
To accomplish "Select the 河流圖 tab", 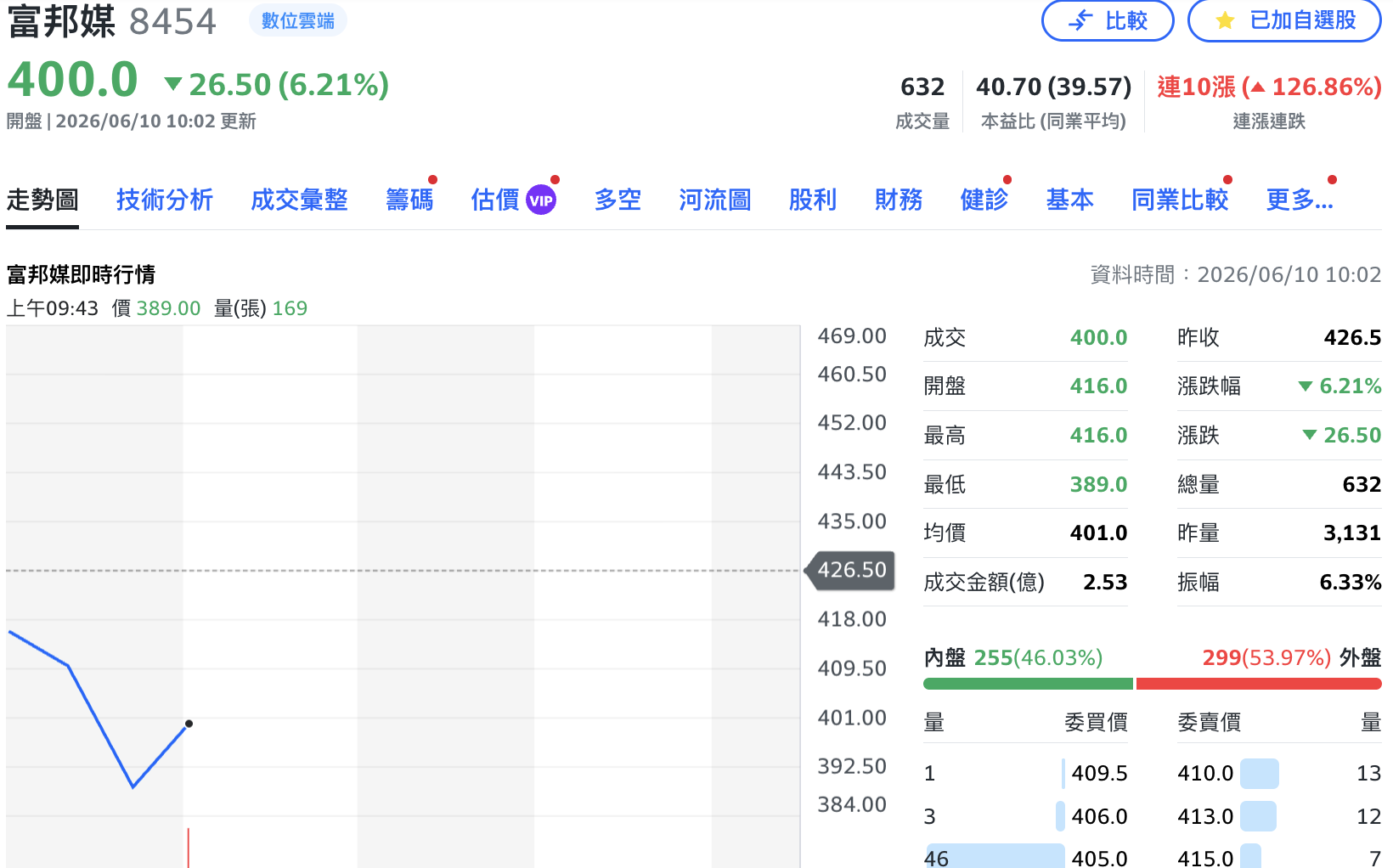I will [715, 200].
